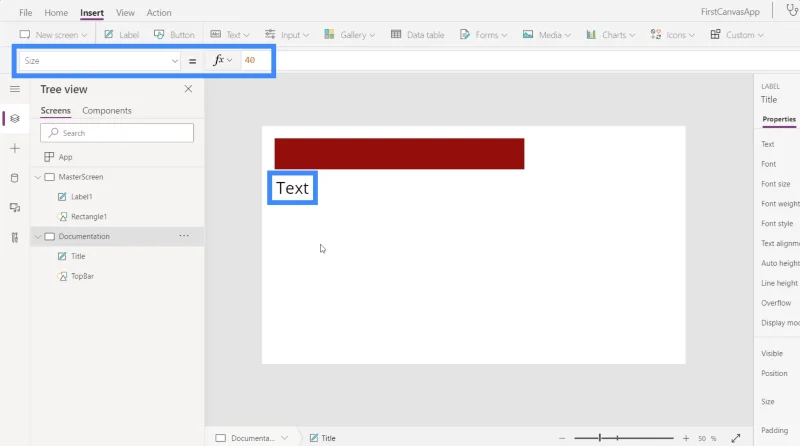The width and height of the screenshot is (800, 446).
Task: Select the Title label in tree
Action: tap(78, 256)
